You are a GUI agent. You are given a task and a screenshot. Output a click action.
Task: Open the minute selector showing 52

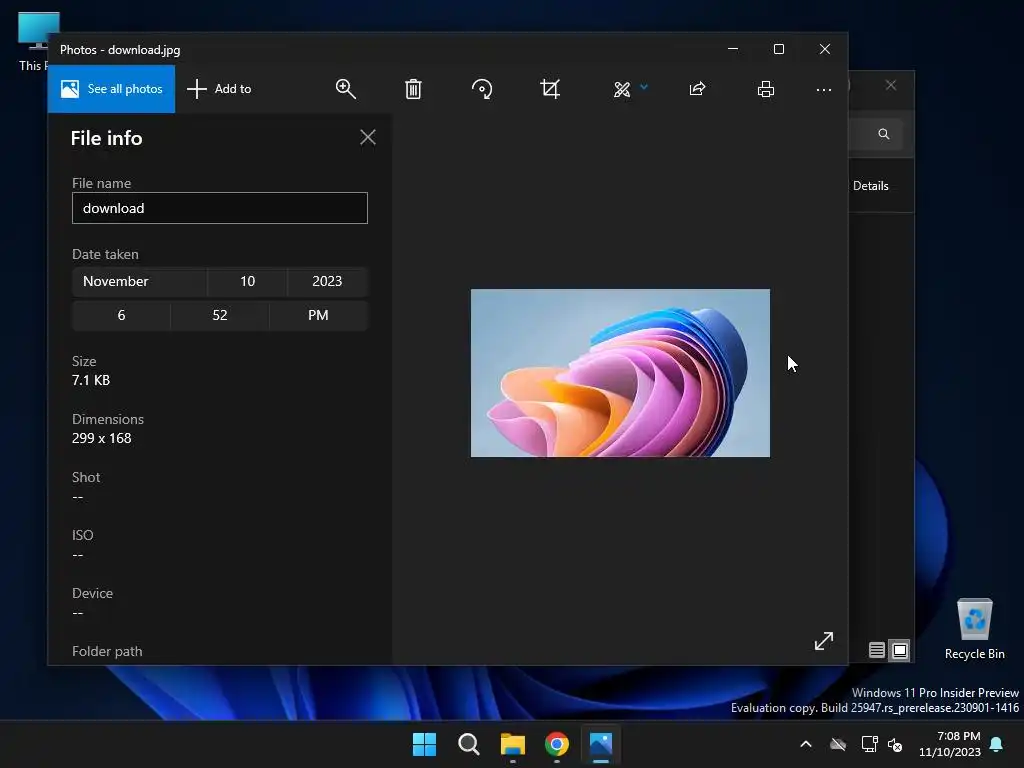click(x=220, y=315)
